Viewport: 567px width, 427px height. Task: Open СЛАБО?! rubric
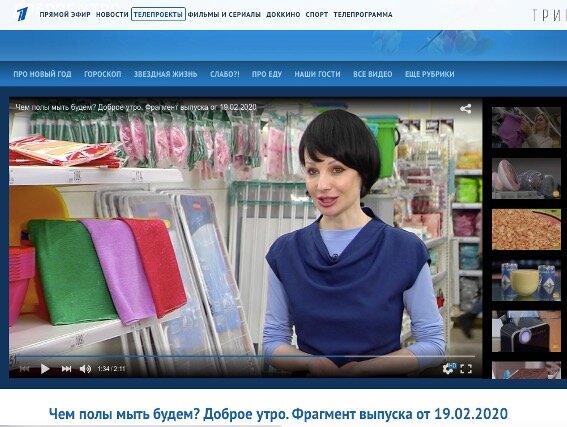click(x=225, y=74)
